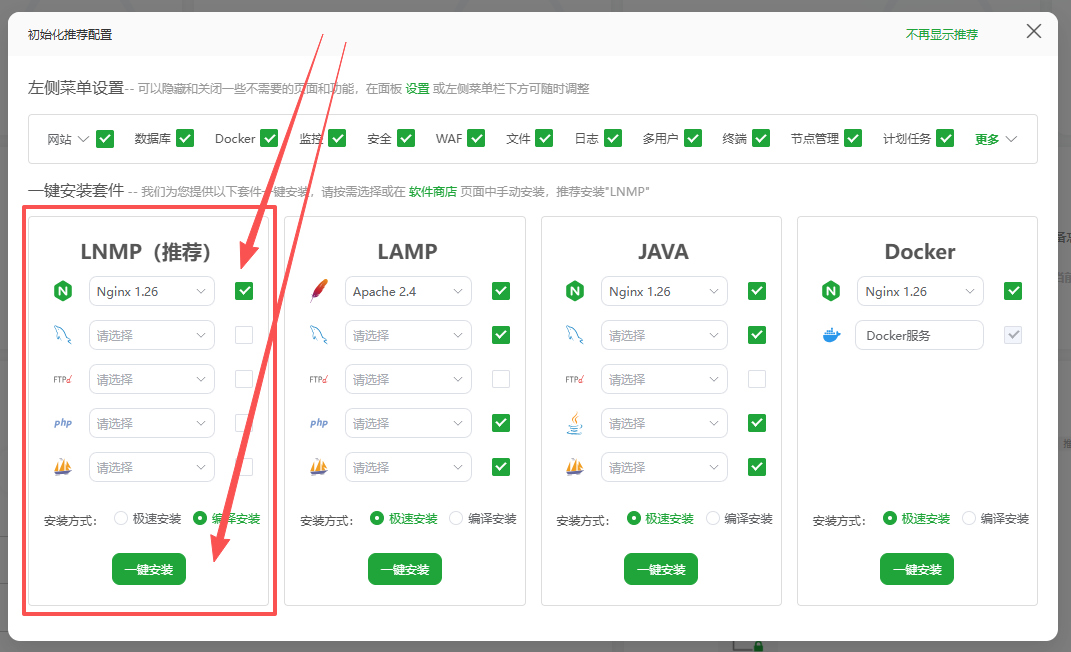Select the 编译安装 radio option in LAMP column
1071x652 pixels.
pyautogui.click(x=456, y=518)
